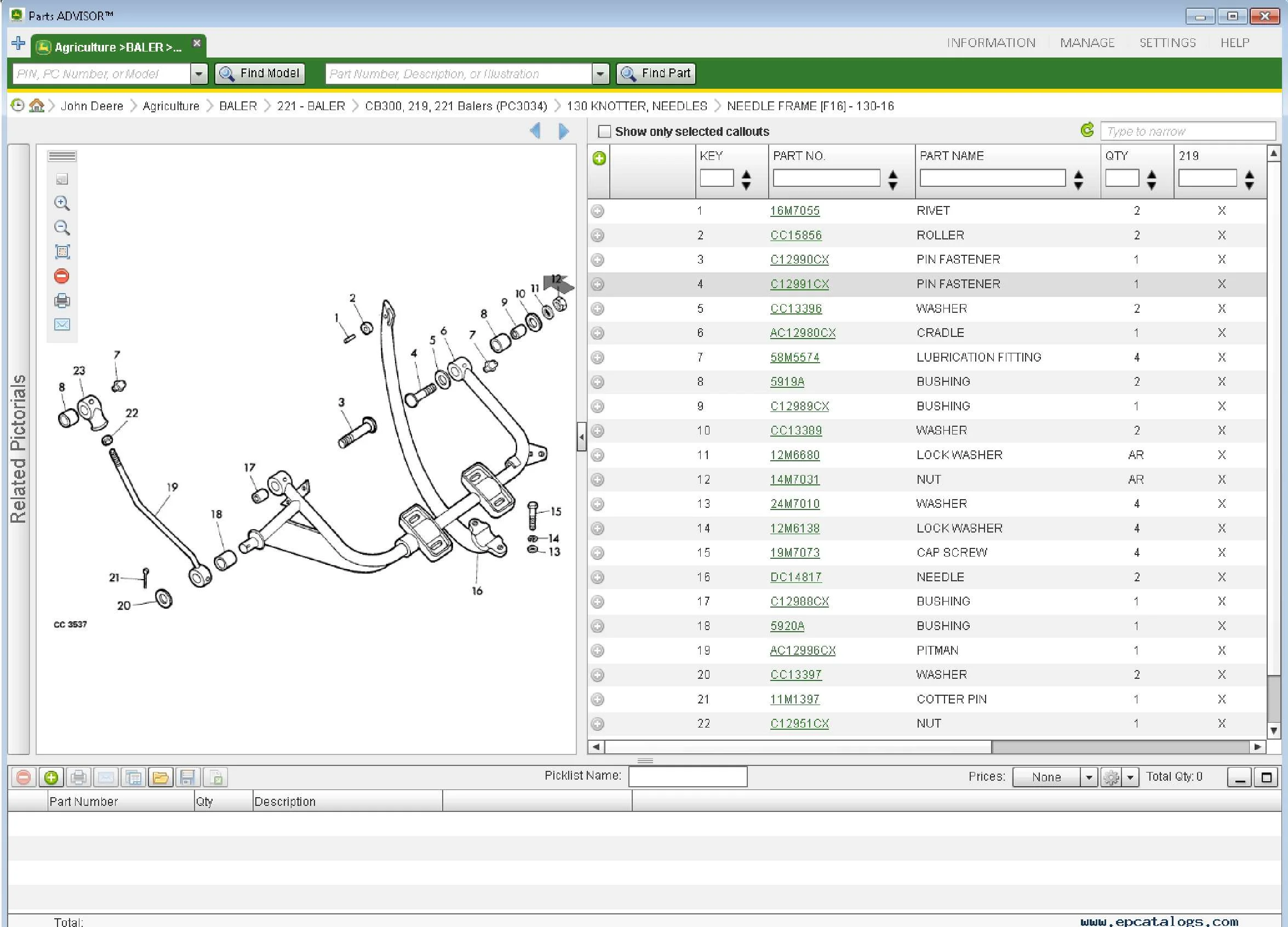
Task: Open part number link 58M5574
Action: tap(794, 357)
